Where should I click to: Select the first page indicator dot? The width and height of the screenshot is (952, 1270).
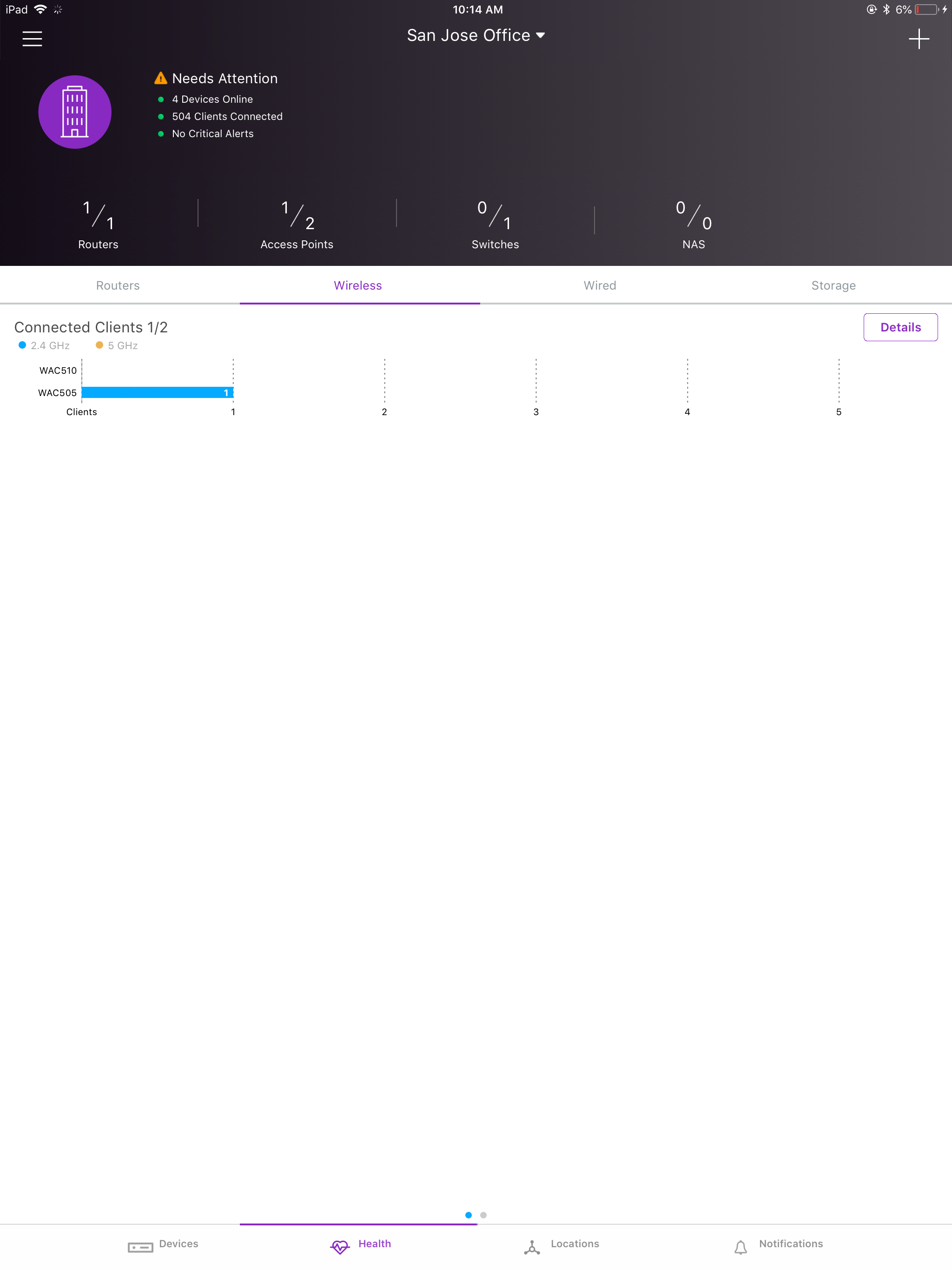(469, 1215)
